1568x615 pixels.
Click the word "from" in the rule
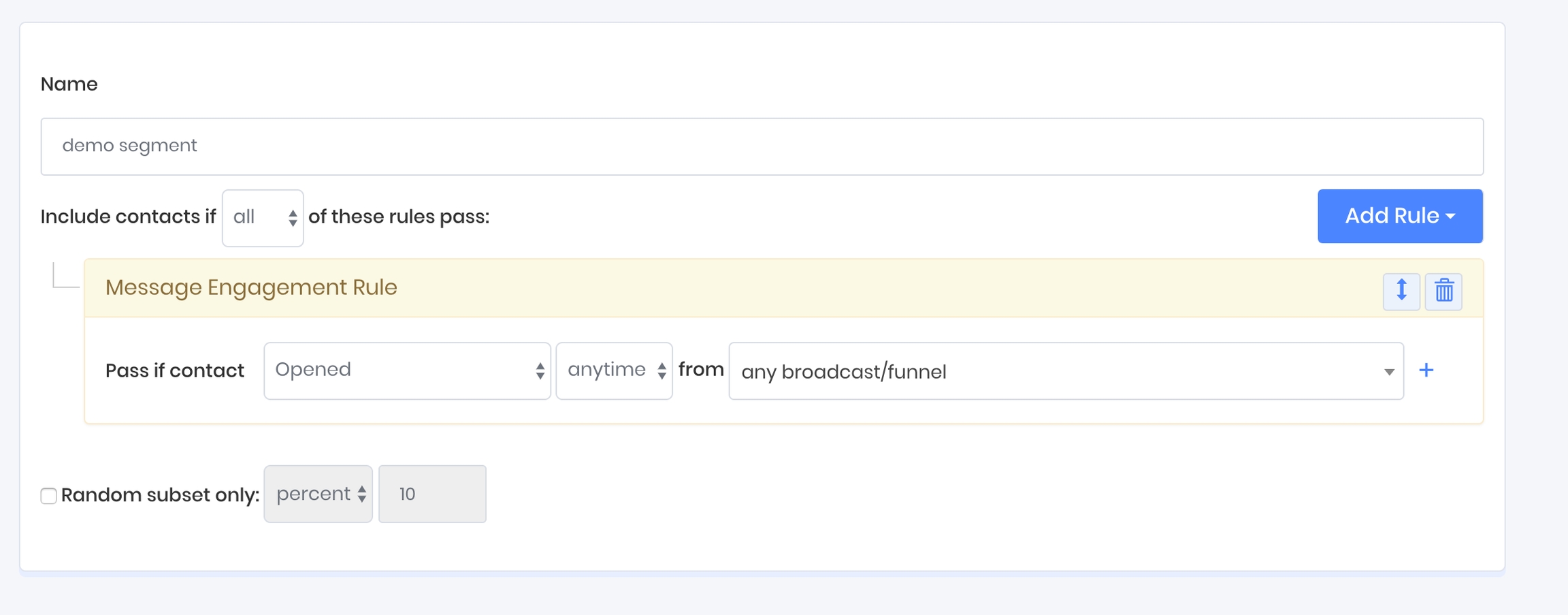[701, 369]
